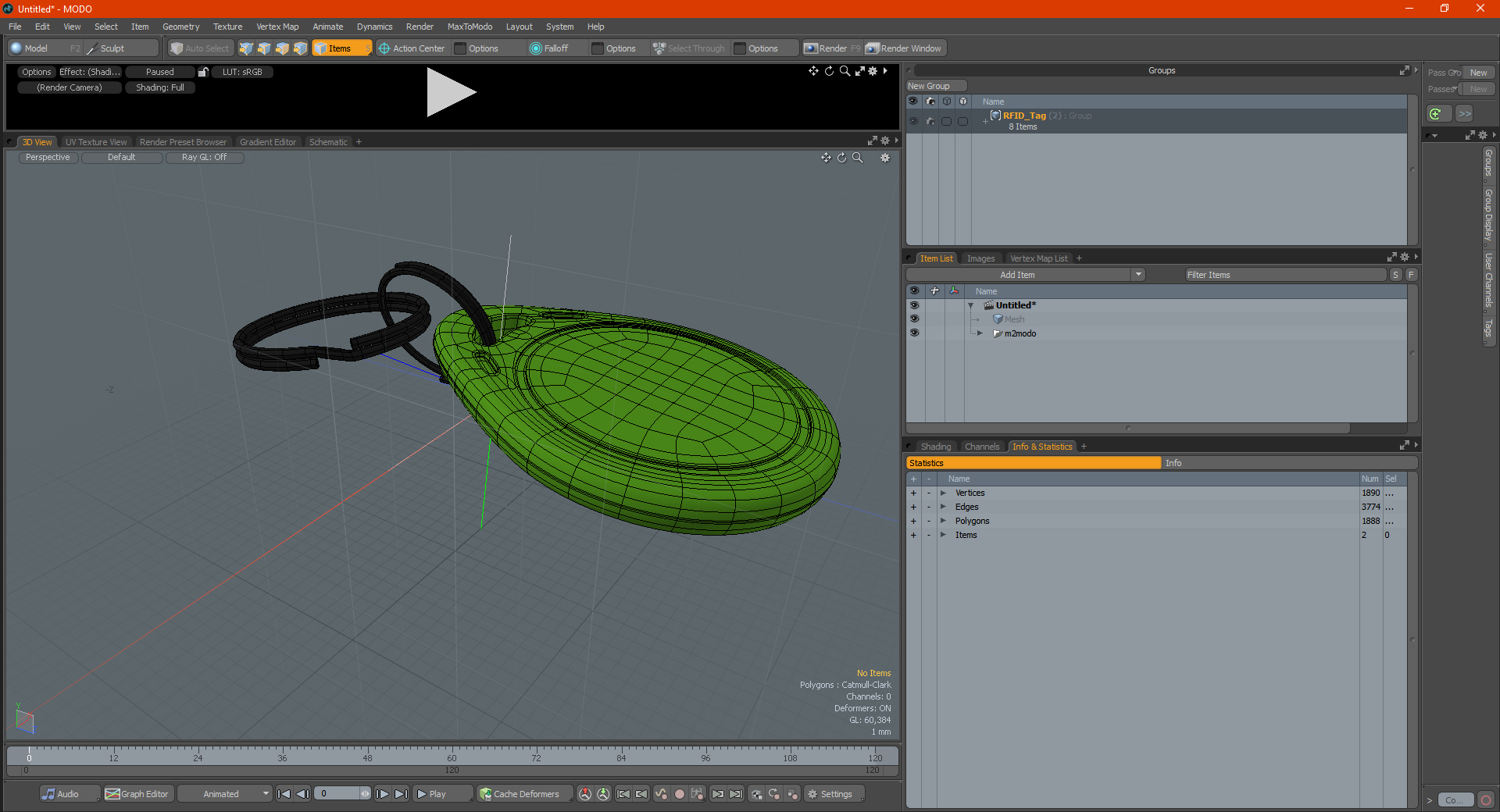The width and height of the screenshot is (1500, 812).
Task: Open the Perspective view type dropdown
Action: coord(48,157)
